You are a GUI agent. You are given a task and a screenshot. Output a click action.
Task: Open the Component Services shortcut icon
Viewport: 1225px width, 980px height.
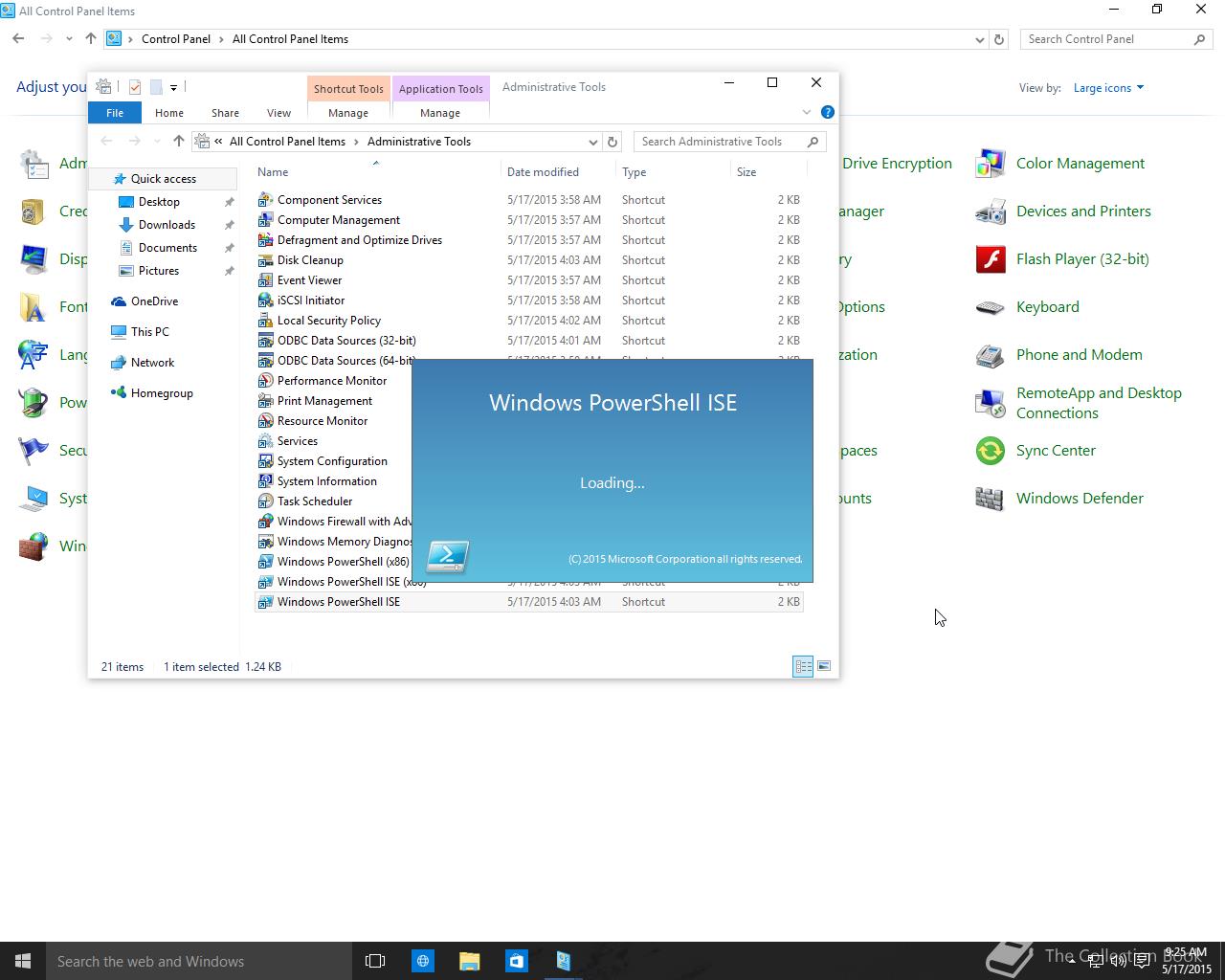[x=265, y=200]
